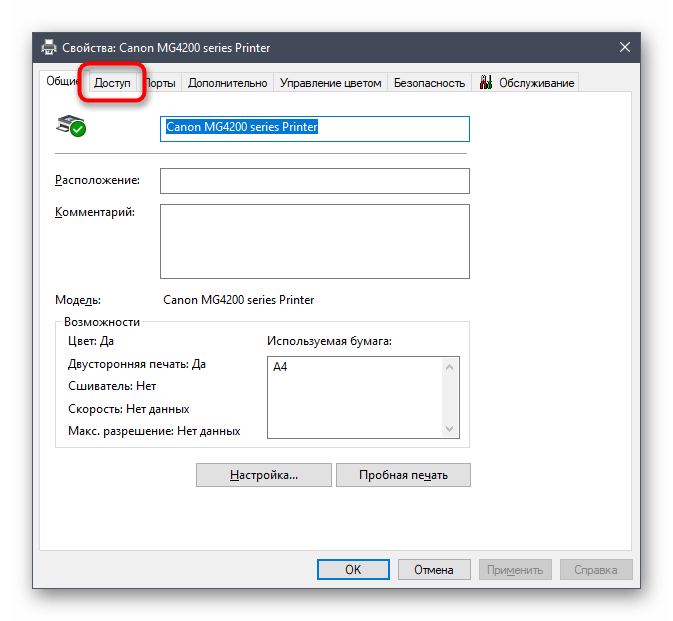Open the Управление цветом tab

point(330,83)
